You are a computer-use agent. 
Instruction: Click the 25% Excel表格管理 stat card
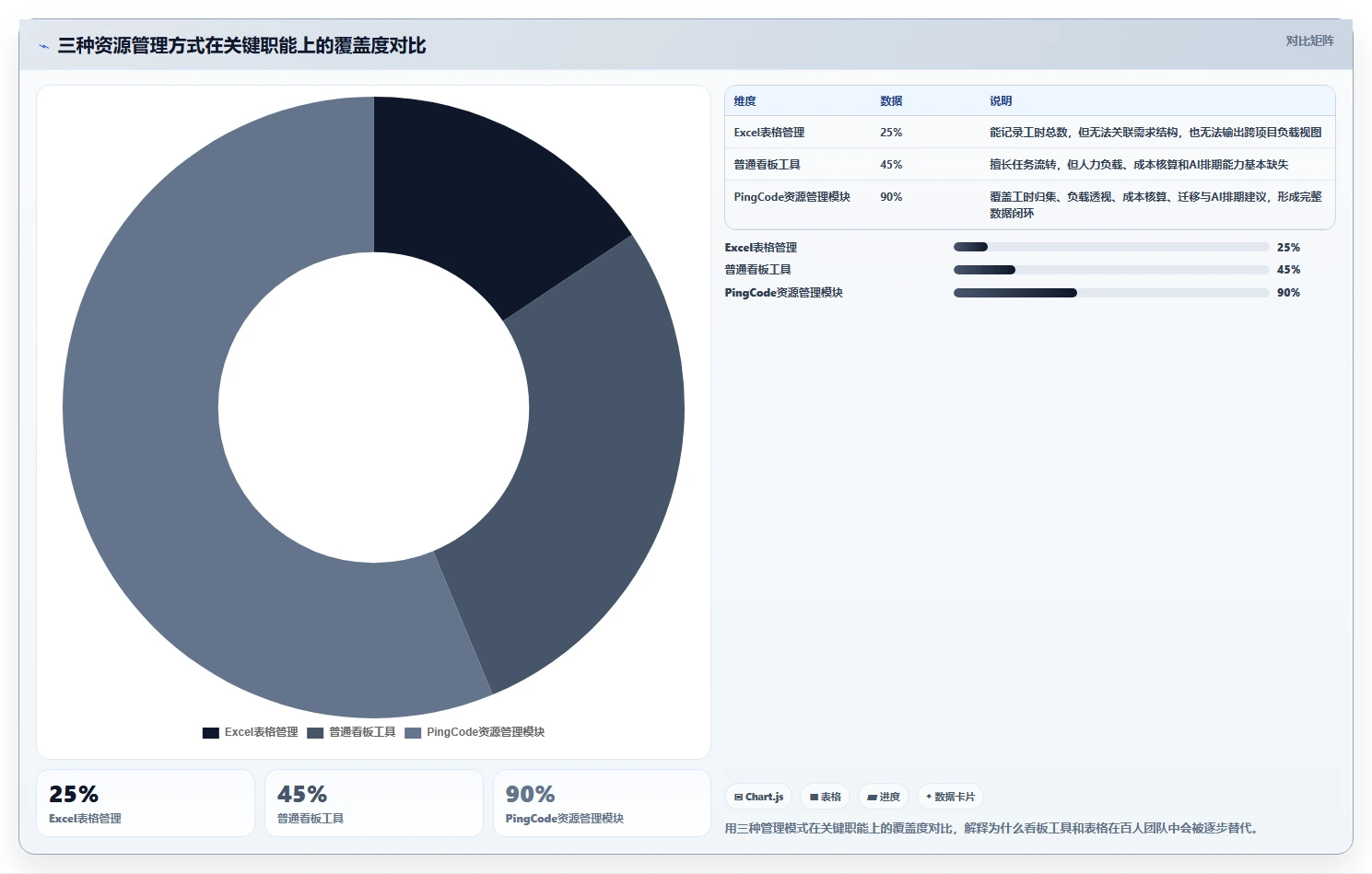[146, 803]
